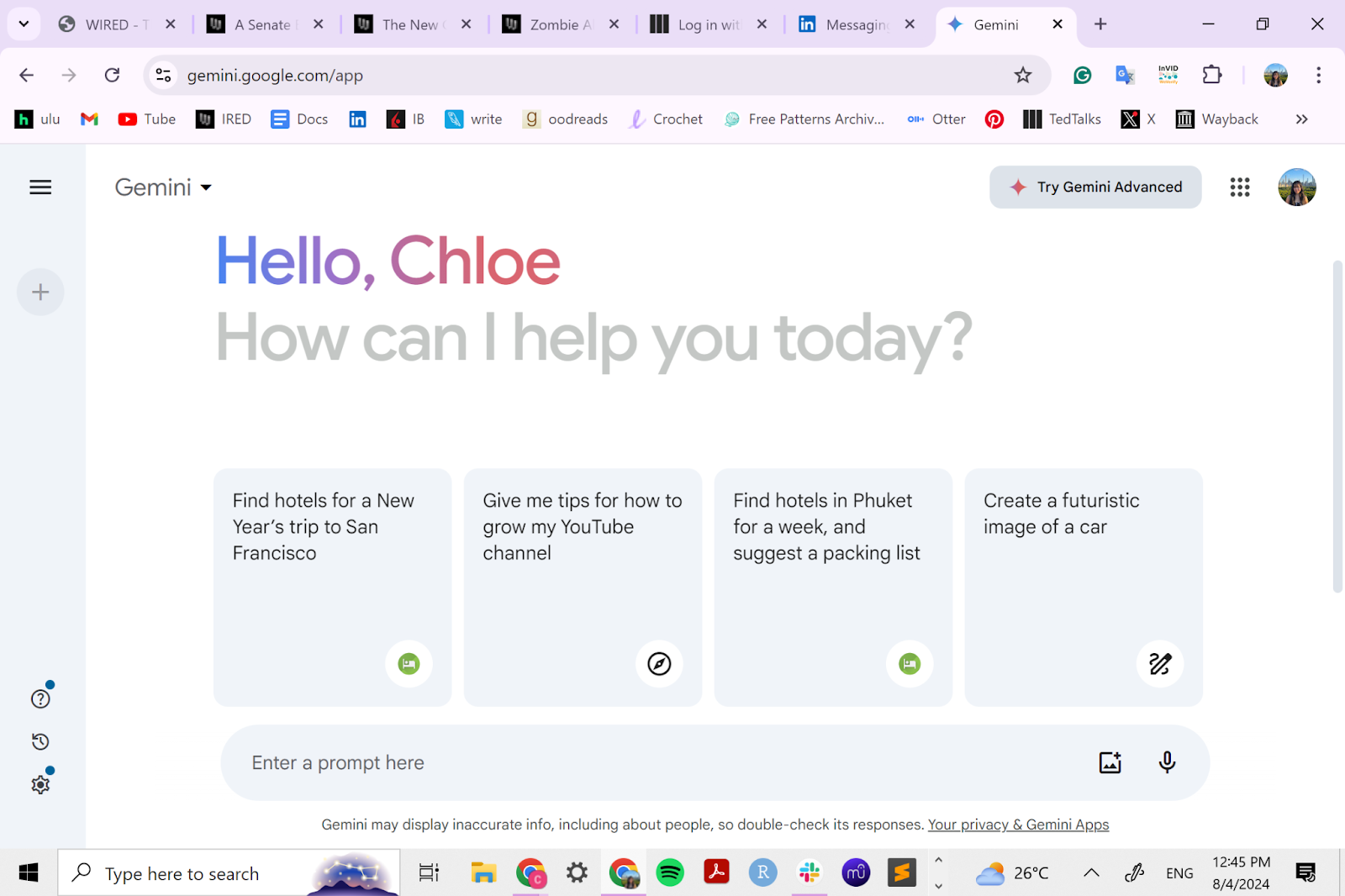Open the Gemini main menu hamburger icon
The height and width of the screenshot is (896, 1345).
click(40, 187)
